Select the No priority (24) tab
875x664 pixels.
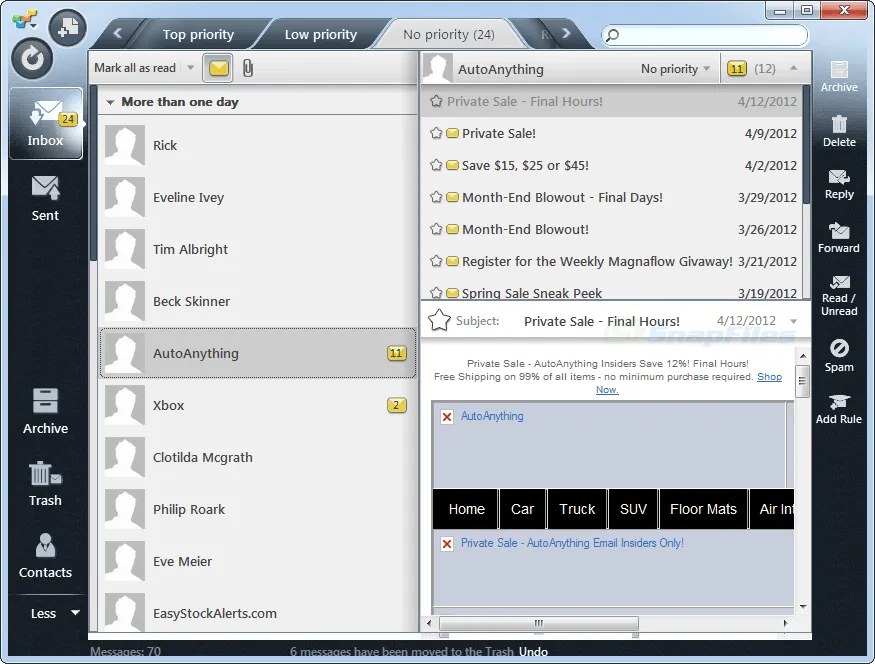click(449, 35)
